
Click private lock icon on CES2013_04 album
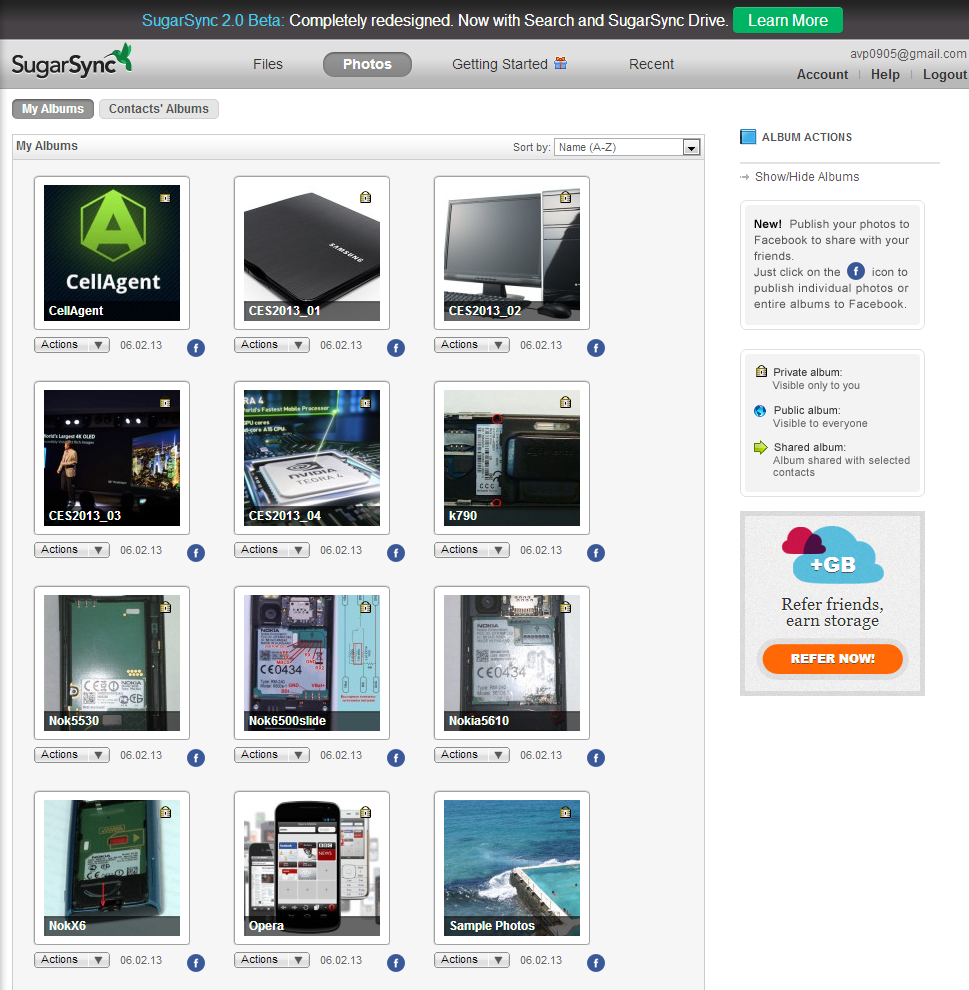pos(366,402)
